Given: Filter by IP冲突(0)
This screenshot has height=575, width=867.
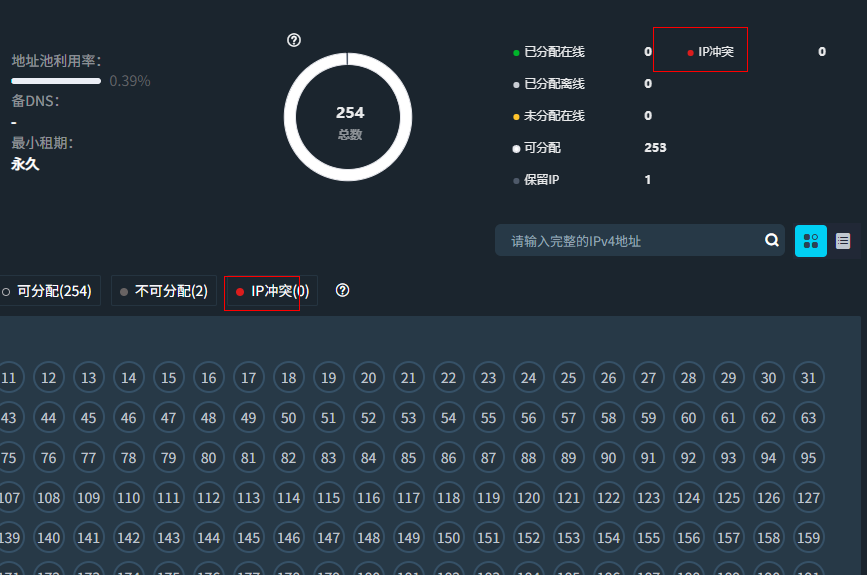Looking at the screenshot, I should (x=271, y=291).
